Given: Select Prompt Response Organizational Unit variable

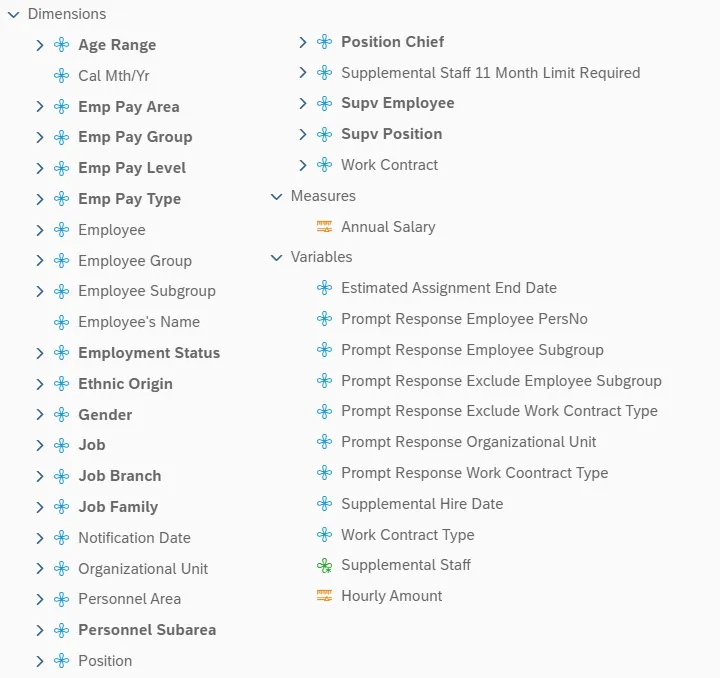Looking at the screenshot, I should (468, 442).
